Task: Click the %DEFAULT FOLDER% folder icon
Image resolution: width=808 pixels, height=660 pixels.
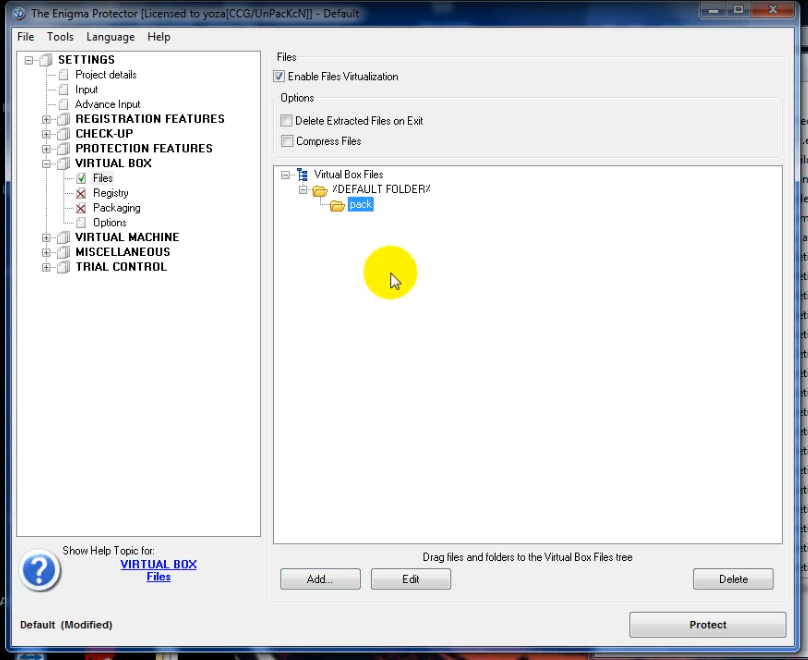Action: (x=320, y=191)
